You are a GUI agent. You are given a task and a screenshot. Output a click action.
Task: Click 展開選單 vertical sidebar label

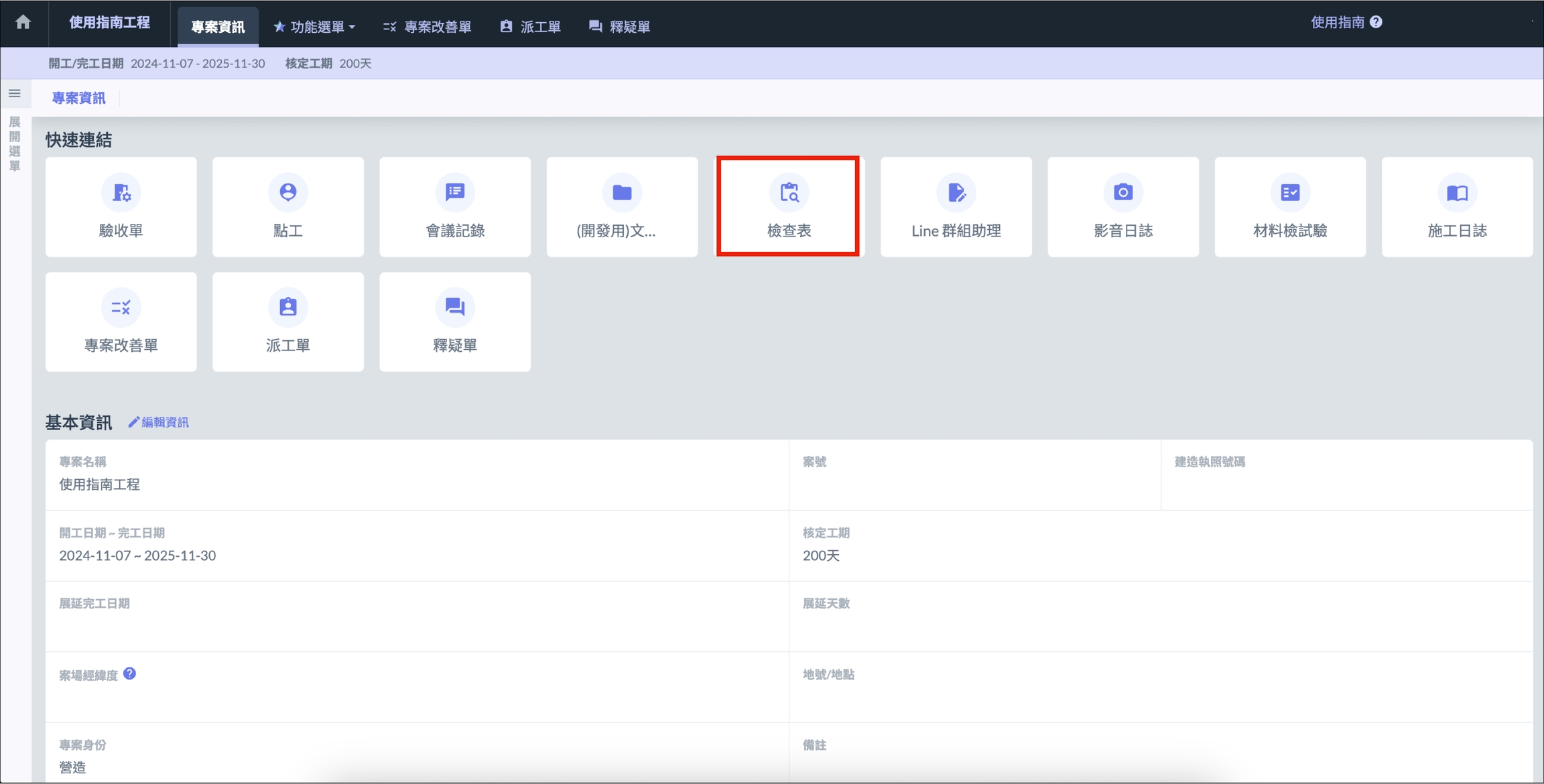pyautogui.click(x=15, y=143)
